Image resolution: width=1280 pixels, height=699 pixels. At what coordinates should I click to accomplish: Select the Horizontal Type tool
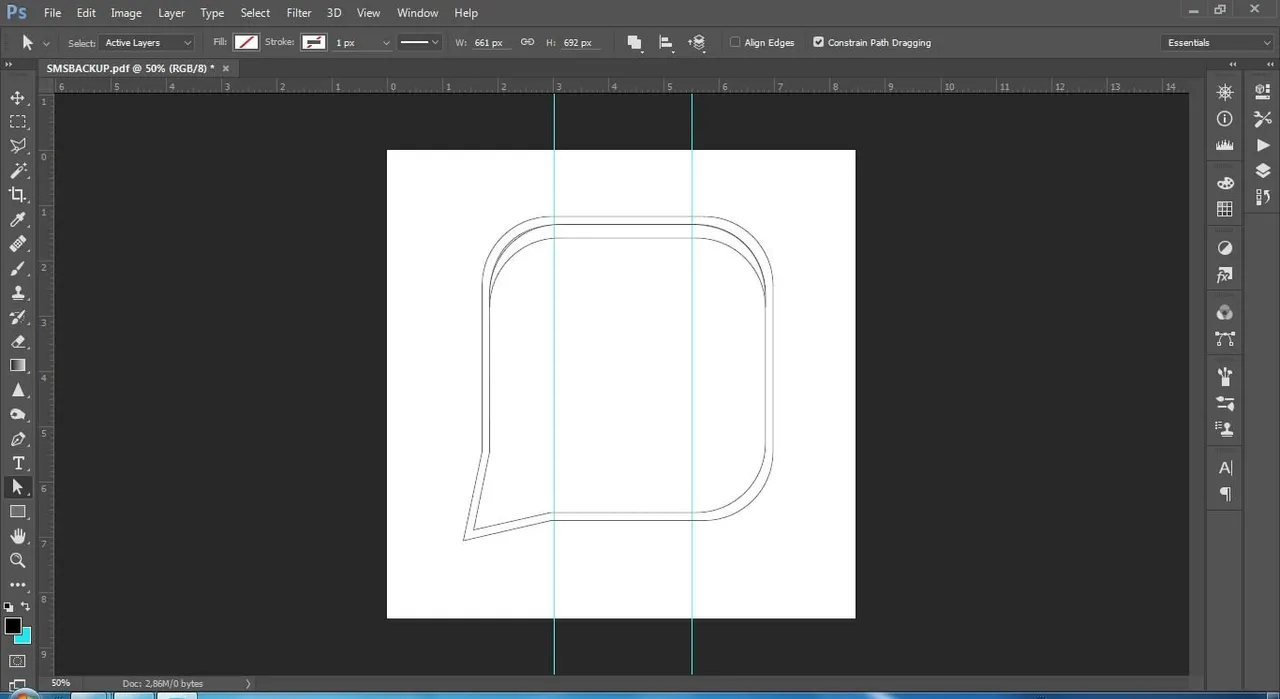coord(18,463)
